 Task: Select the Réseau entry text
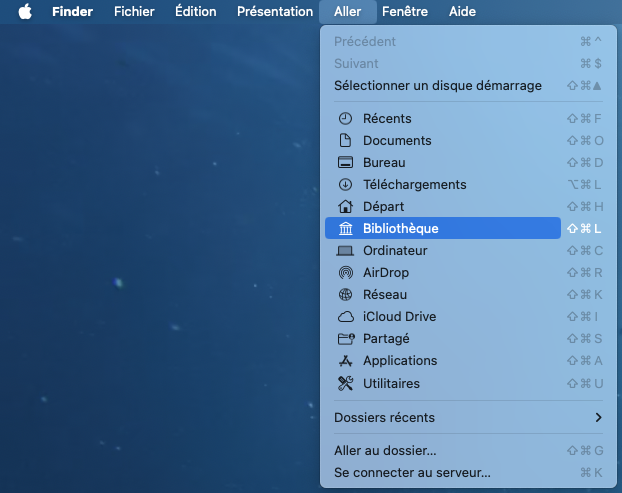click(x=385, y=295)
